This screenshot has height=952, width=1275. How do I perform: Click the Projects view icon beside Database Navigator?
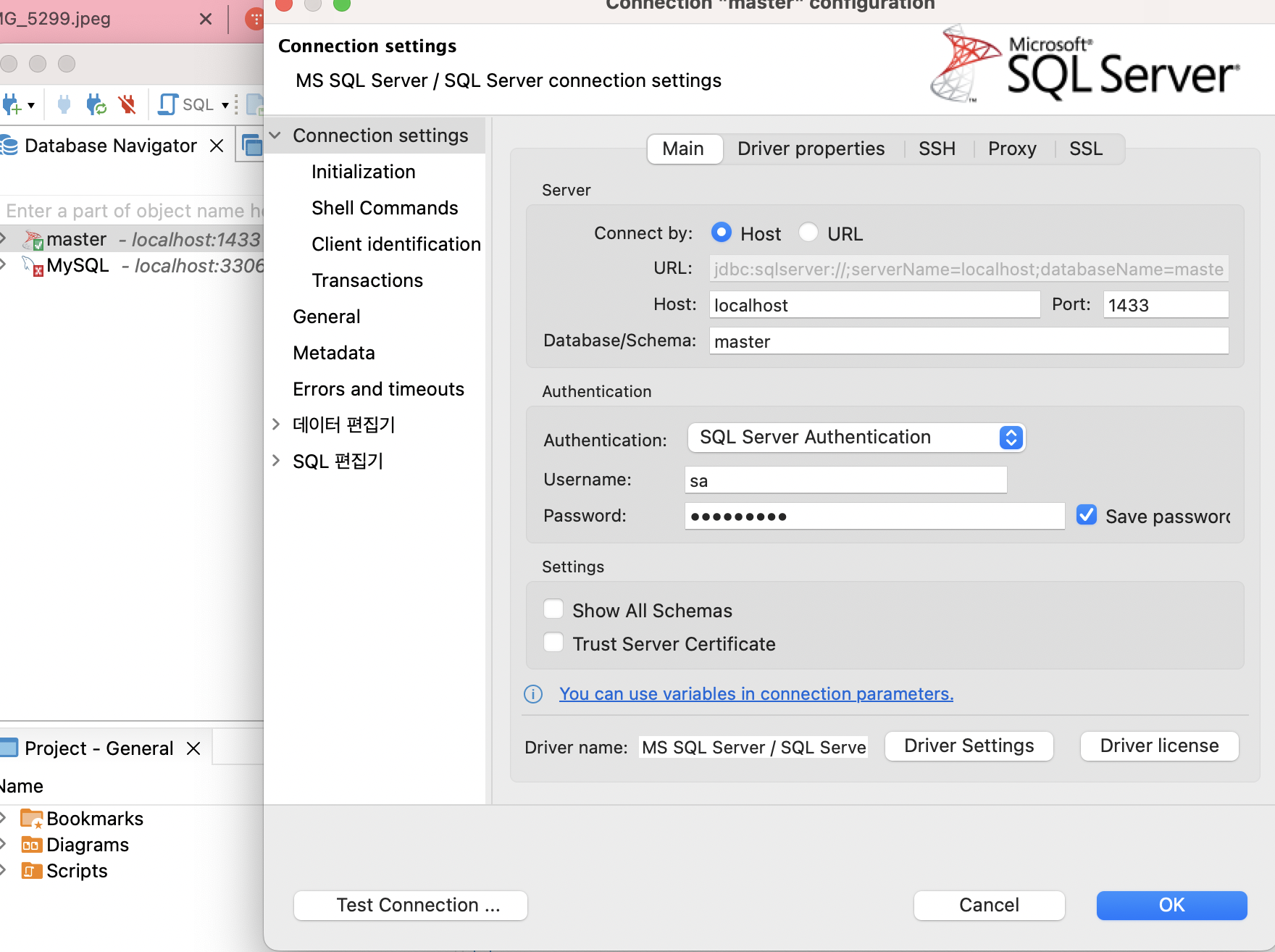pyautogui.click(x=252, y=146)
